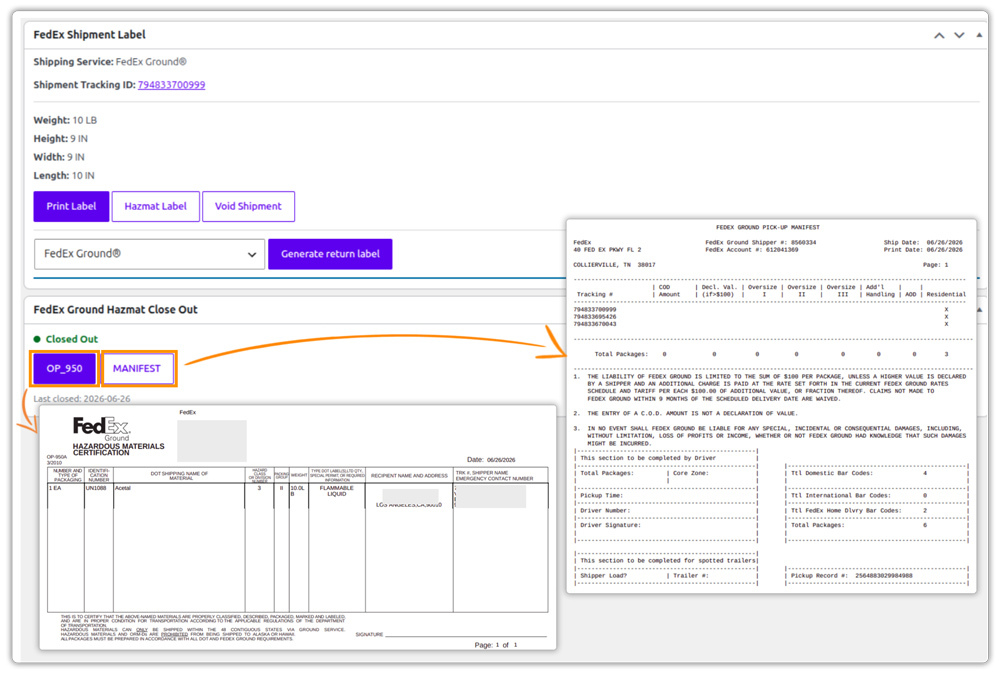Click the pick-up manifest preview
The height and width of the screenshot is (675, 1000).
click(x=771, y=406)
